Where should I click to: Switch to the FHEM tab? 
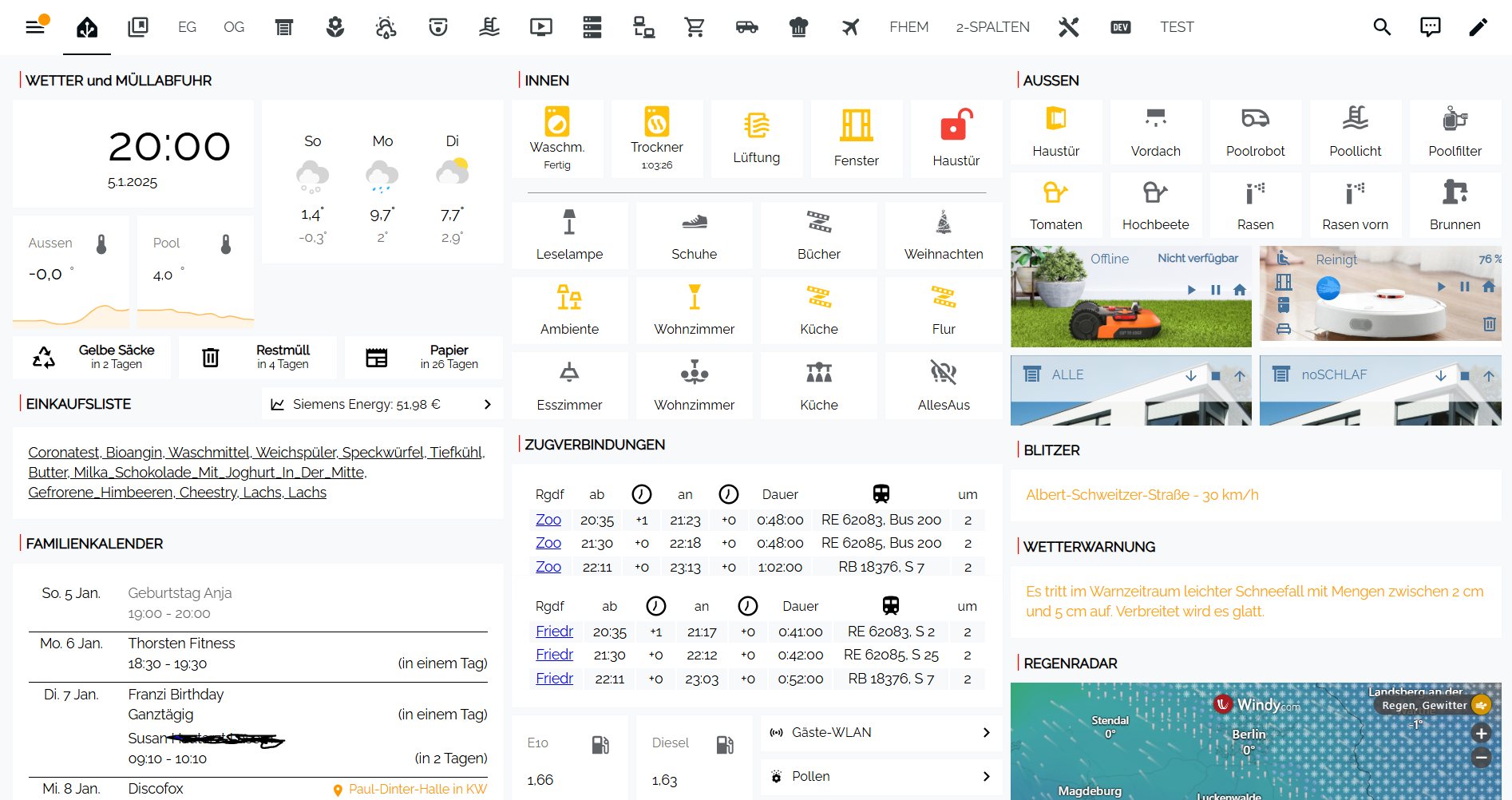tap(908, 27)
